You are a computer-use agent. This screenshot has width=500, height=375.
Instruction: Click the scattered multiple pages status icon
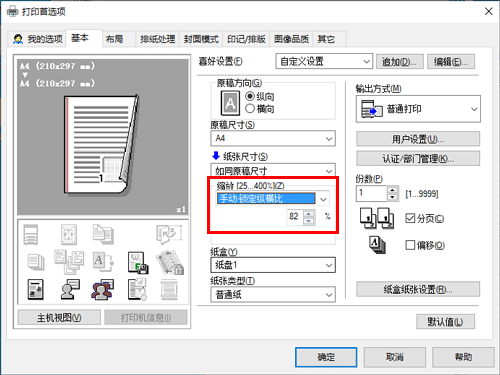point(69,262)
